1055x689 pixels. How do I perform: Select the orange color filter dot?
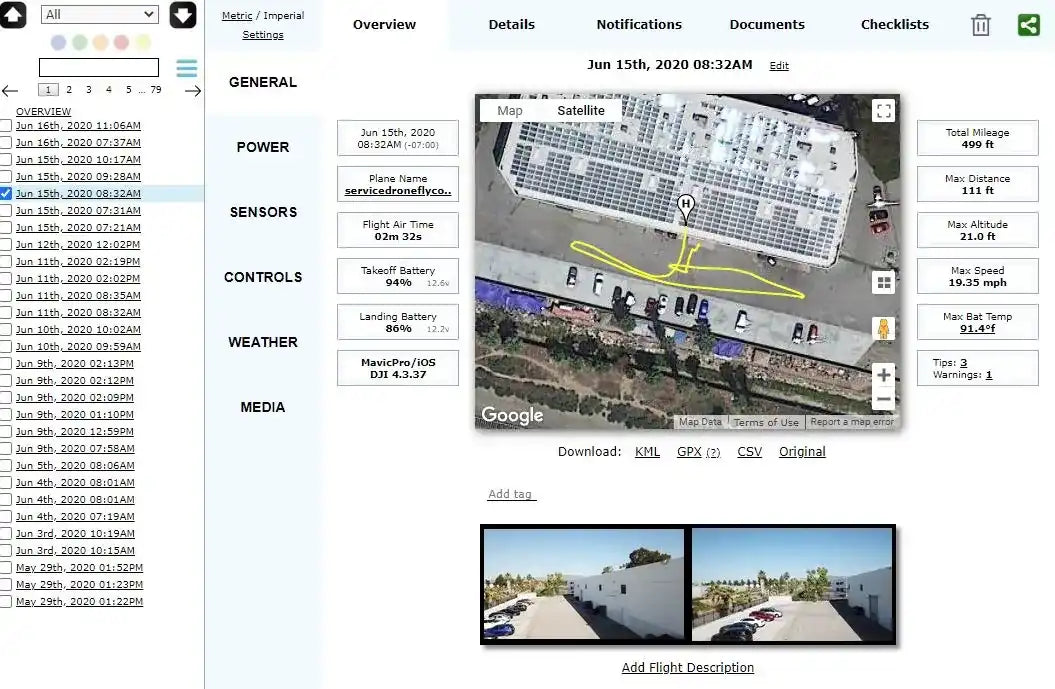pyautogui.click(x=100, y=42)
